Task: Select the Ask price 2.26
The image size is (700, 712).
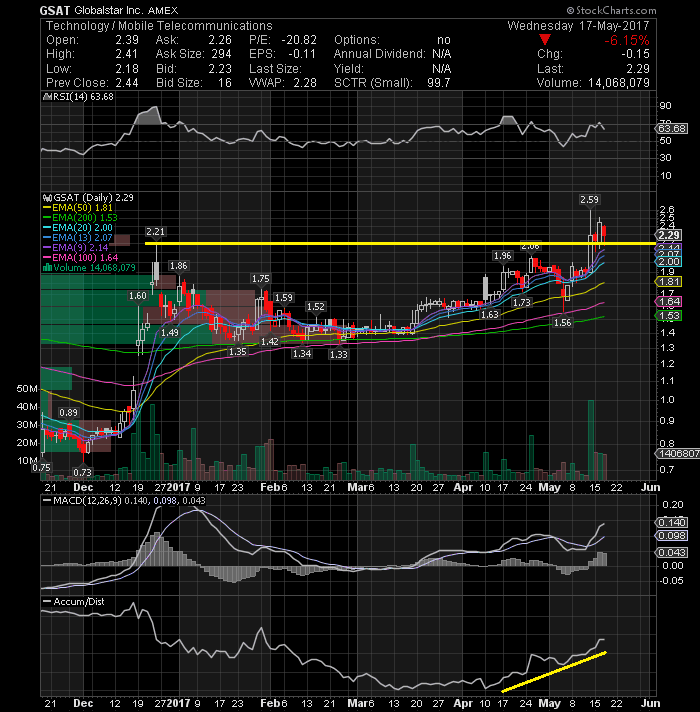Action: [x=220, y=40]
